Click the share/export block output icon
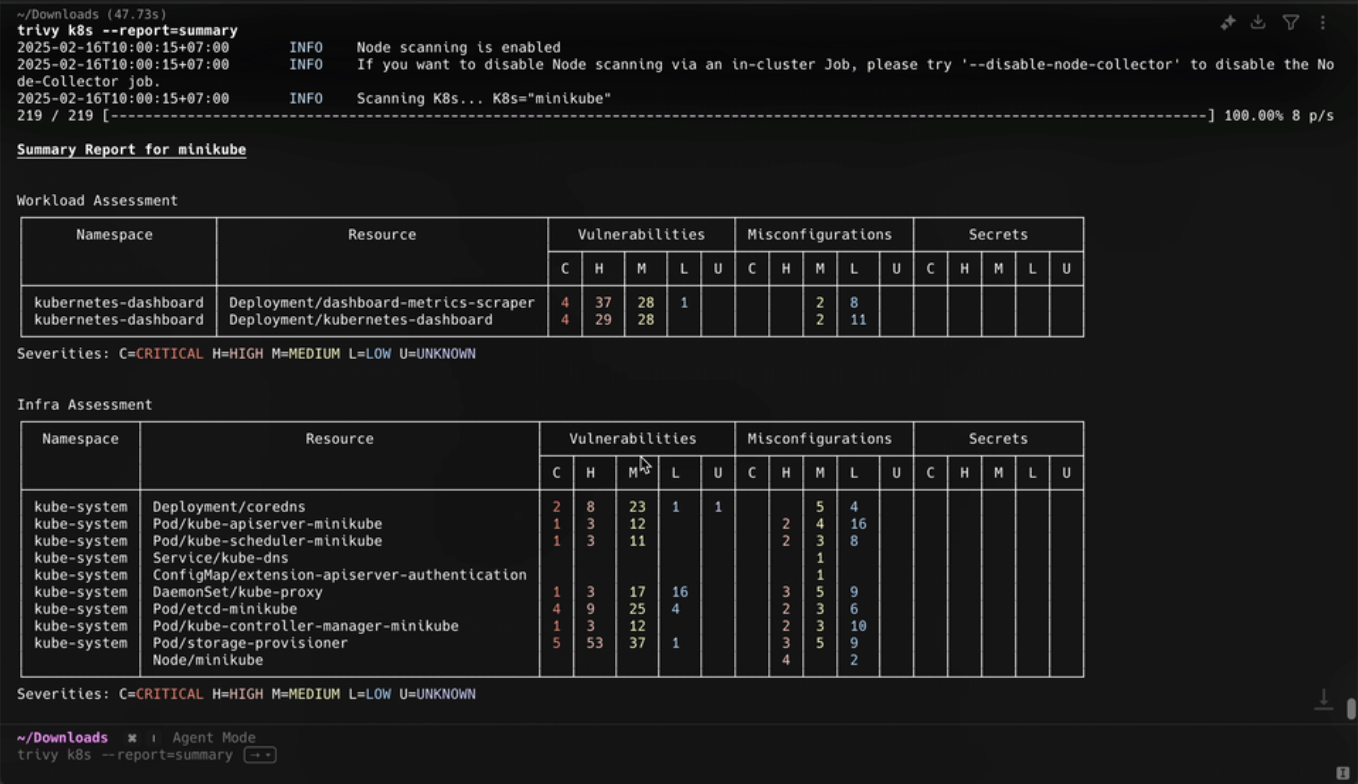The image size is (1358, 784). point(1259,21)
